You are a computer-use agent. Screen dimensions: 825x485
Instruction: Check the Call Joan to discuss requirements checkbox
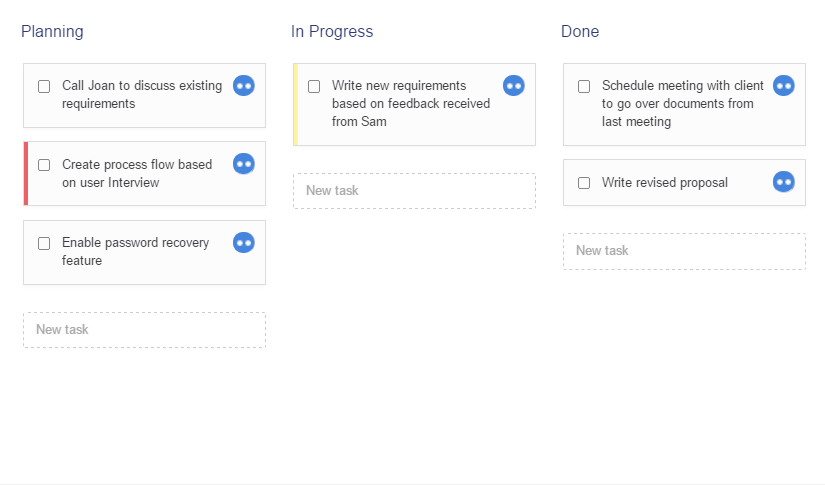(x=44, y=86)
